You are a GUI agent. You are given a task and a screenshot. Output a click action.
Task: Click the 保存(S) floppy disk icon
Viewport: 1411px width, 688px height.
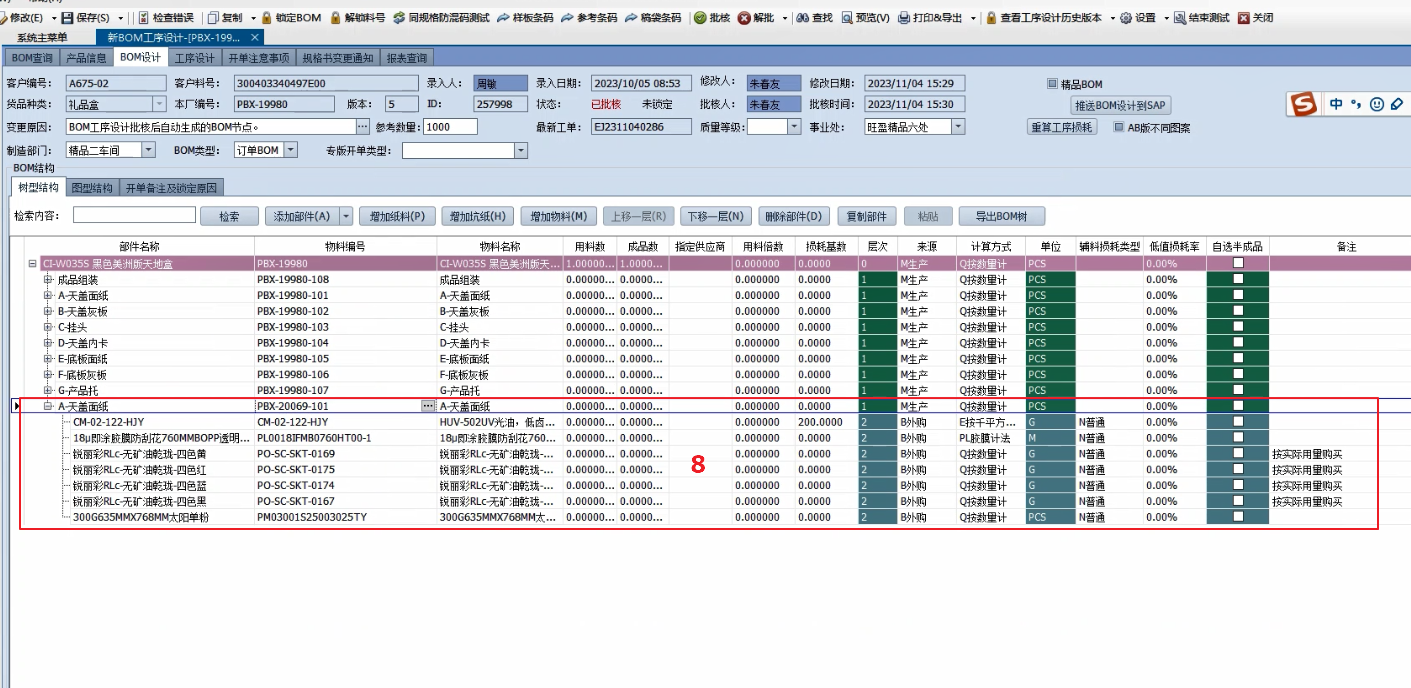[x=67, y=18]
